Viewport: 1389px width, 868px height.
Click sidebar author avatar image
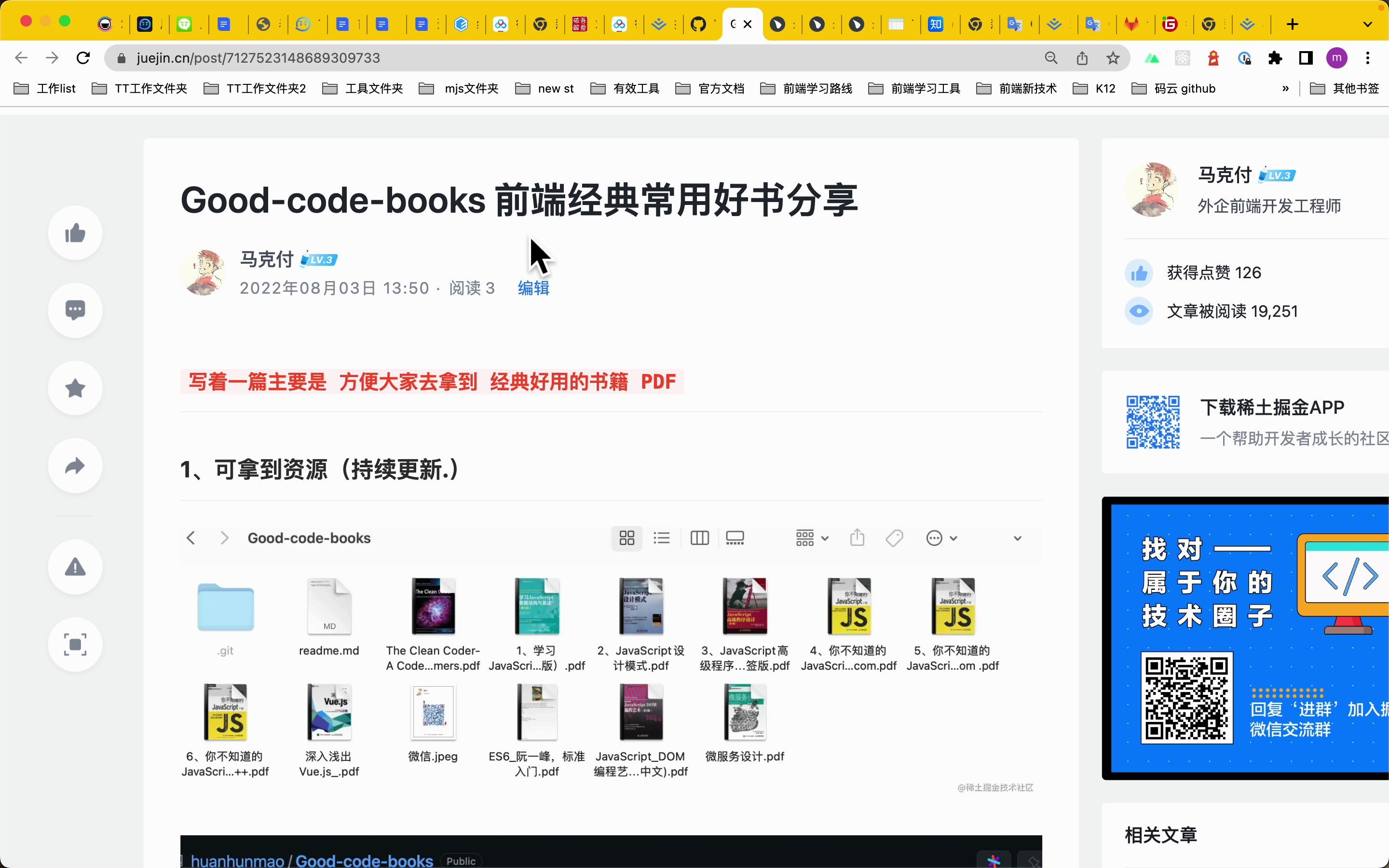click(1153, 190)
